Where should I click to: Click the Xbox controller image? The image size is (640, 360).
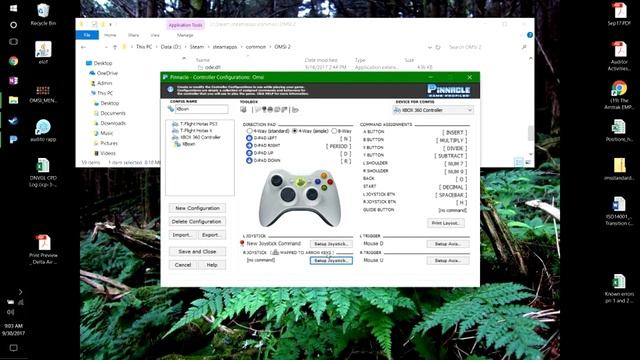tap(300, 198)
